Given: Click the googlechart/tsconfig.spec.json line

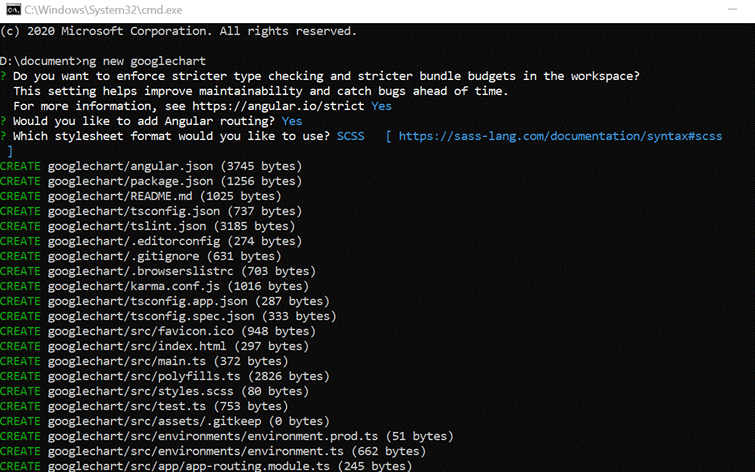Looking at the screenshot, I should [x=169, y=316].
